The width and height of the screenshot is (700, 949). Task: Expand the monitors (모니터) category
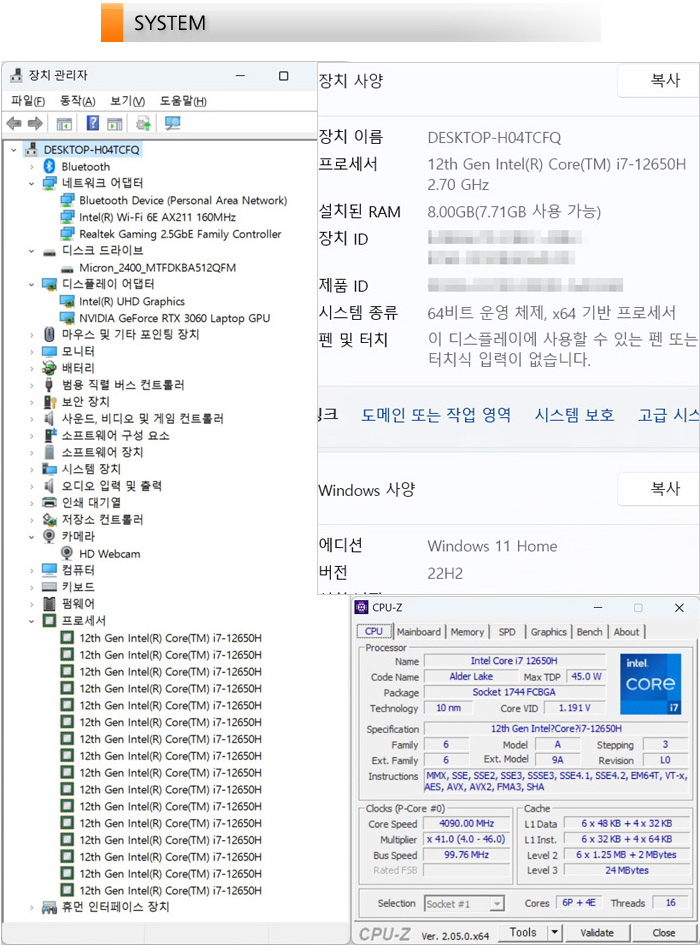[31, 351]
